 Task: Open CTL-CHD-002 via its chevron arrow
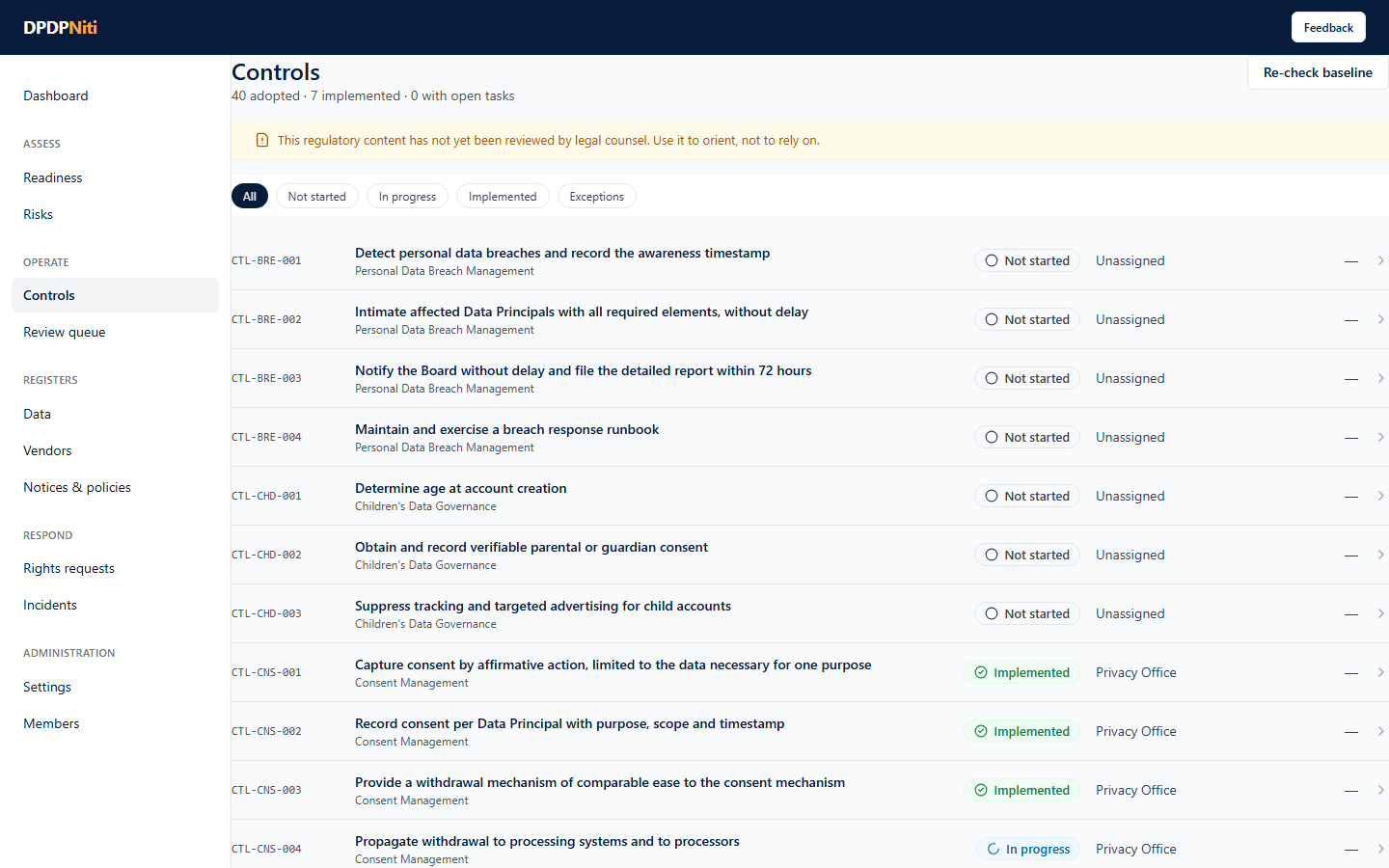click(x=1381, y=555)
